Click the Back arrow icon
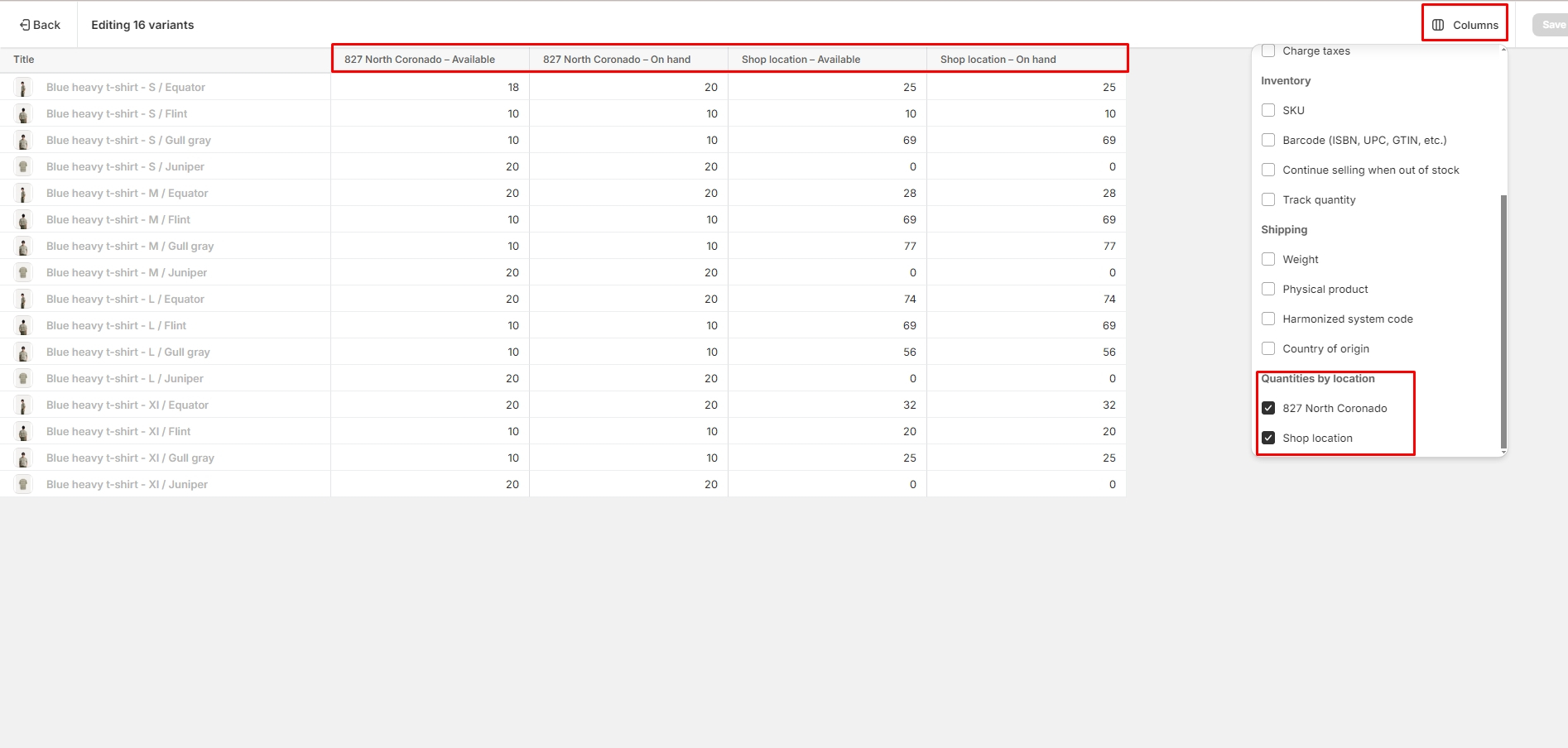This screenshot has width=1568, height=748. coord(25,25)
